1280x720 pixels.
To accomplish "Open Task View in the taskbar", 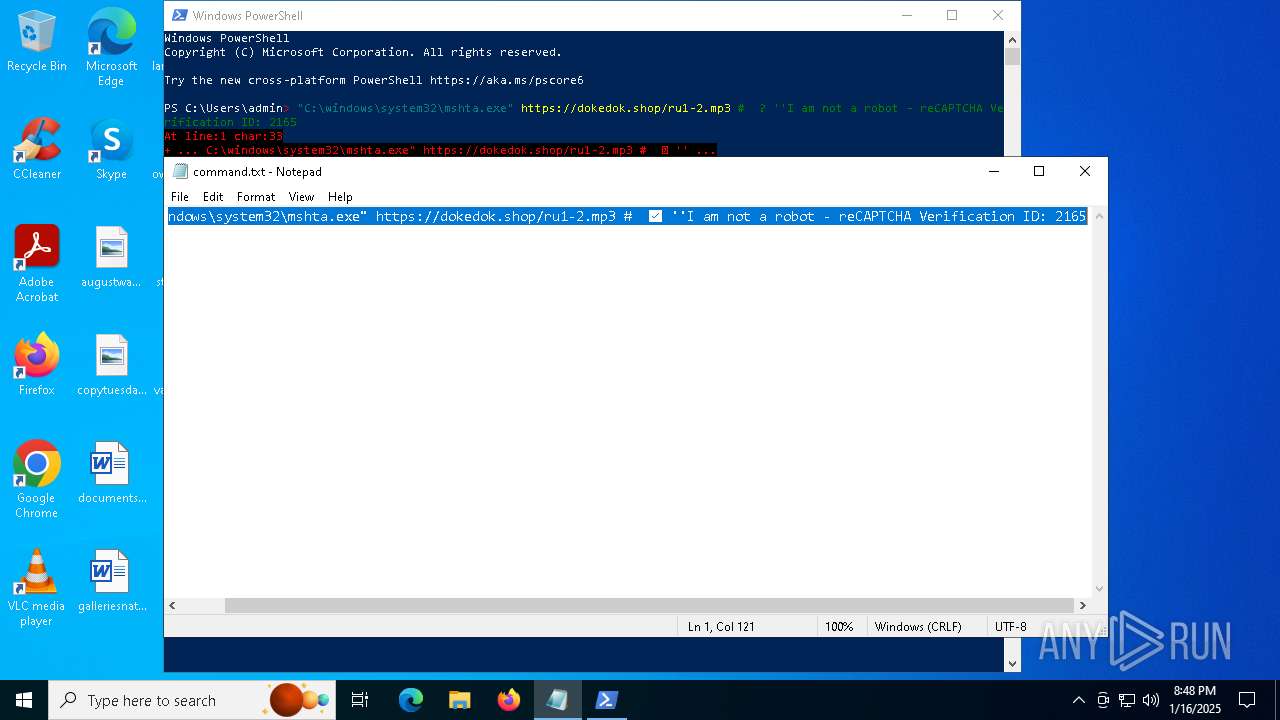I will (x=360, y=700).
